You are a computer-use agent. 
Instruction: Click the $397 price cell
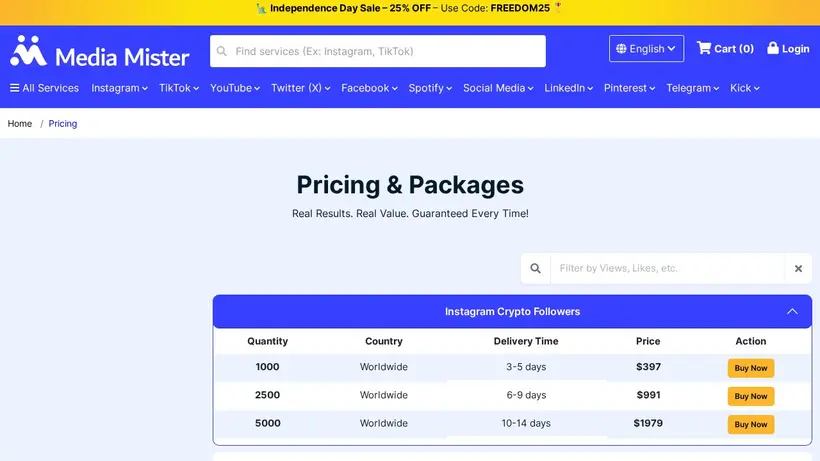point(648,367)
